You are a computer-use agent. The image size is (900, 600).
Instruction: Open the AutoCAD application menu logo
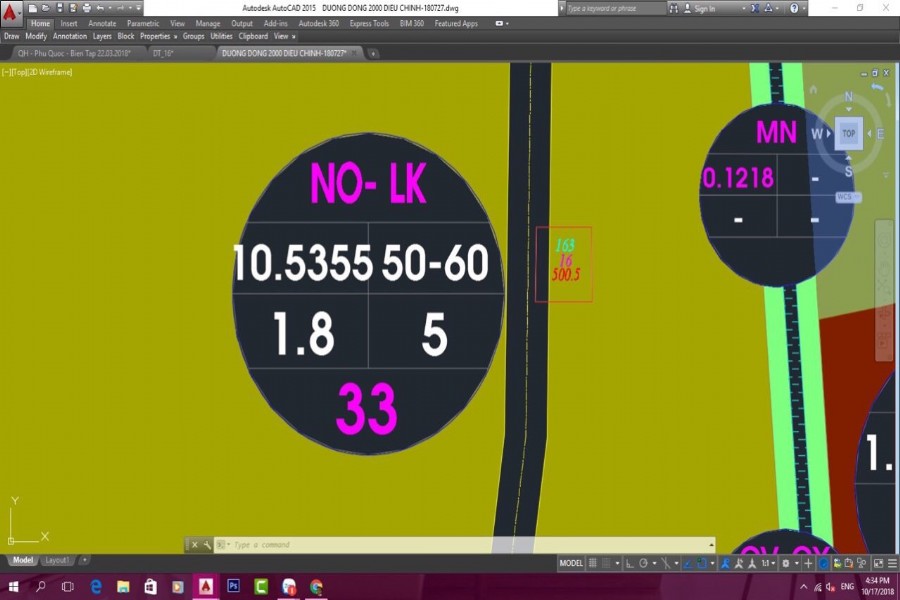click(x=12, y=13)
